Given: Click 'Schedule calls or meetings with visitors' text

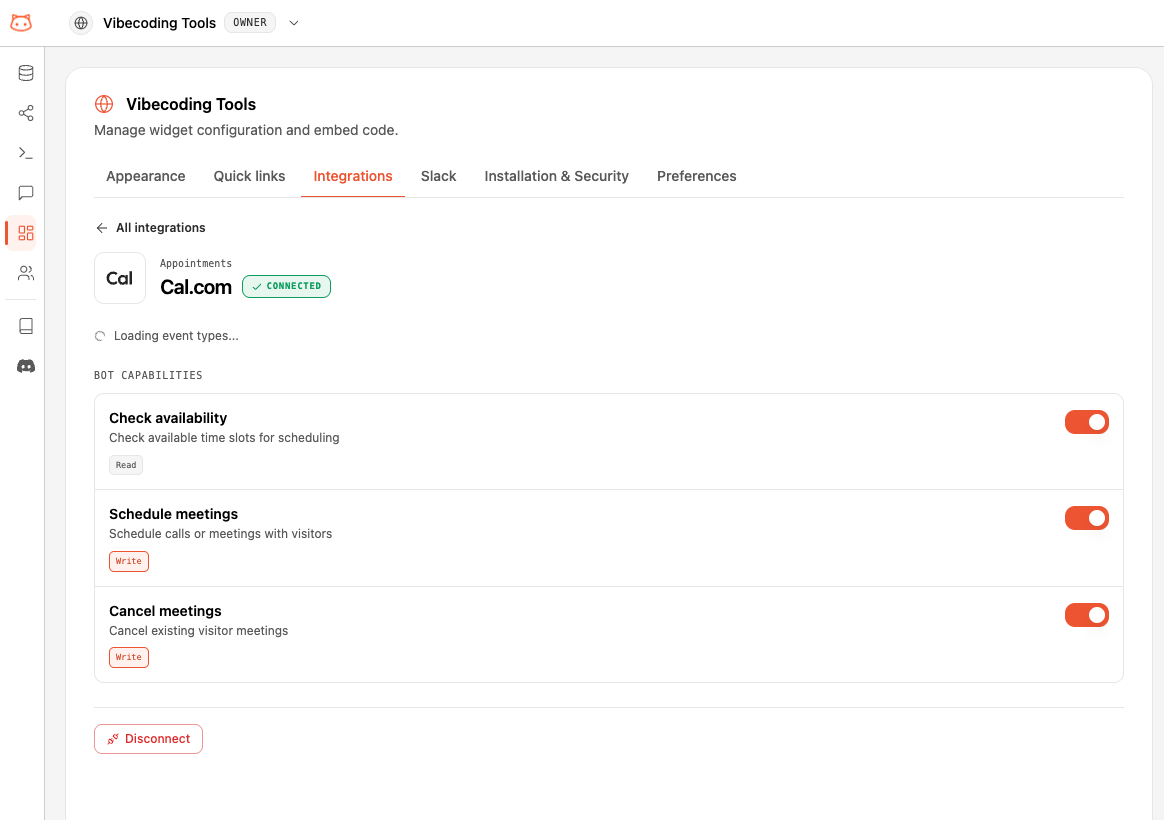Looking at the screenshot, I should tap(220, 534).
